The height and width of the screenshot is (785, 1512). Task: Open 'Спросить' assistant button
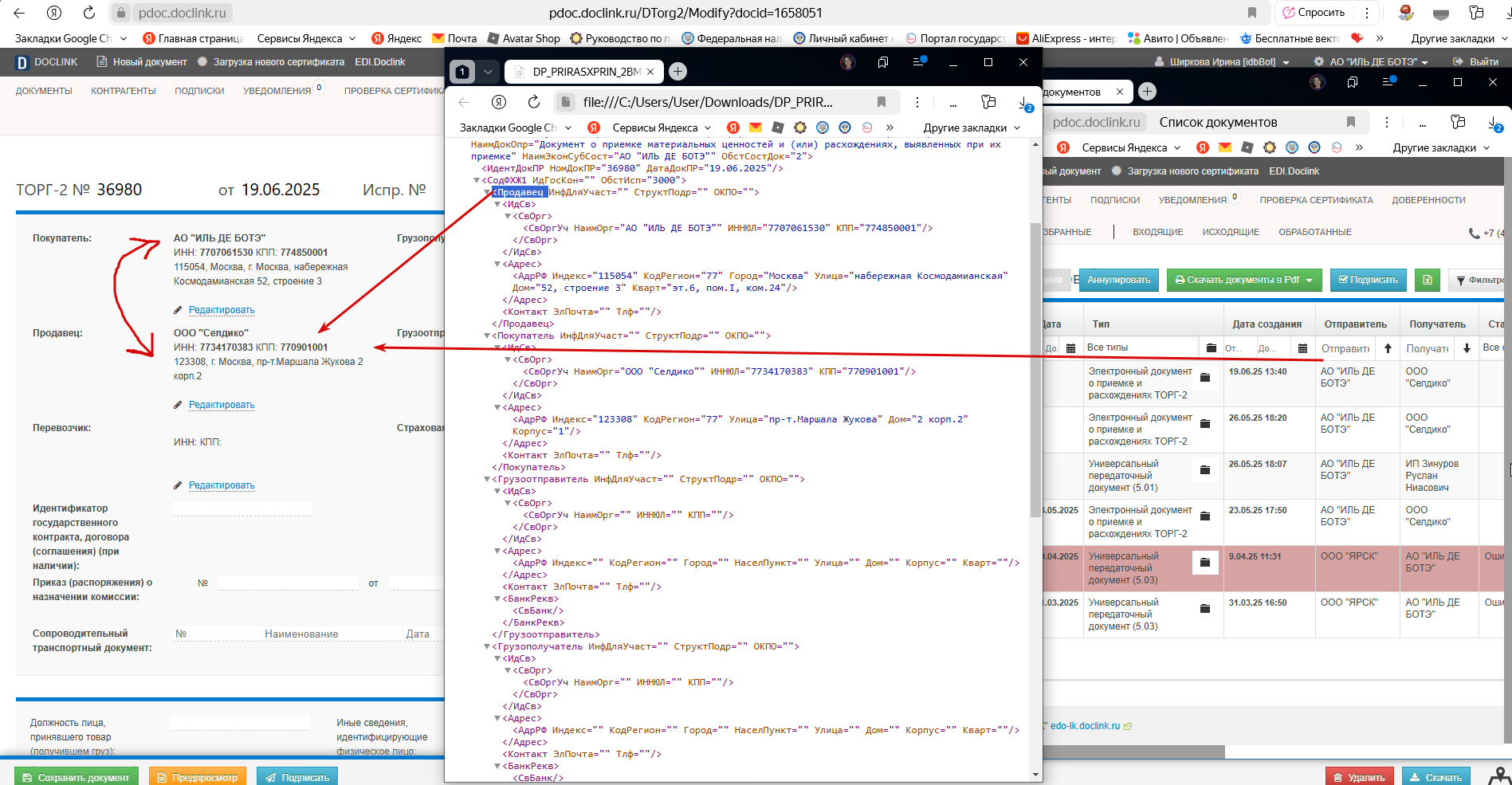(x=1314, y=13)
